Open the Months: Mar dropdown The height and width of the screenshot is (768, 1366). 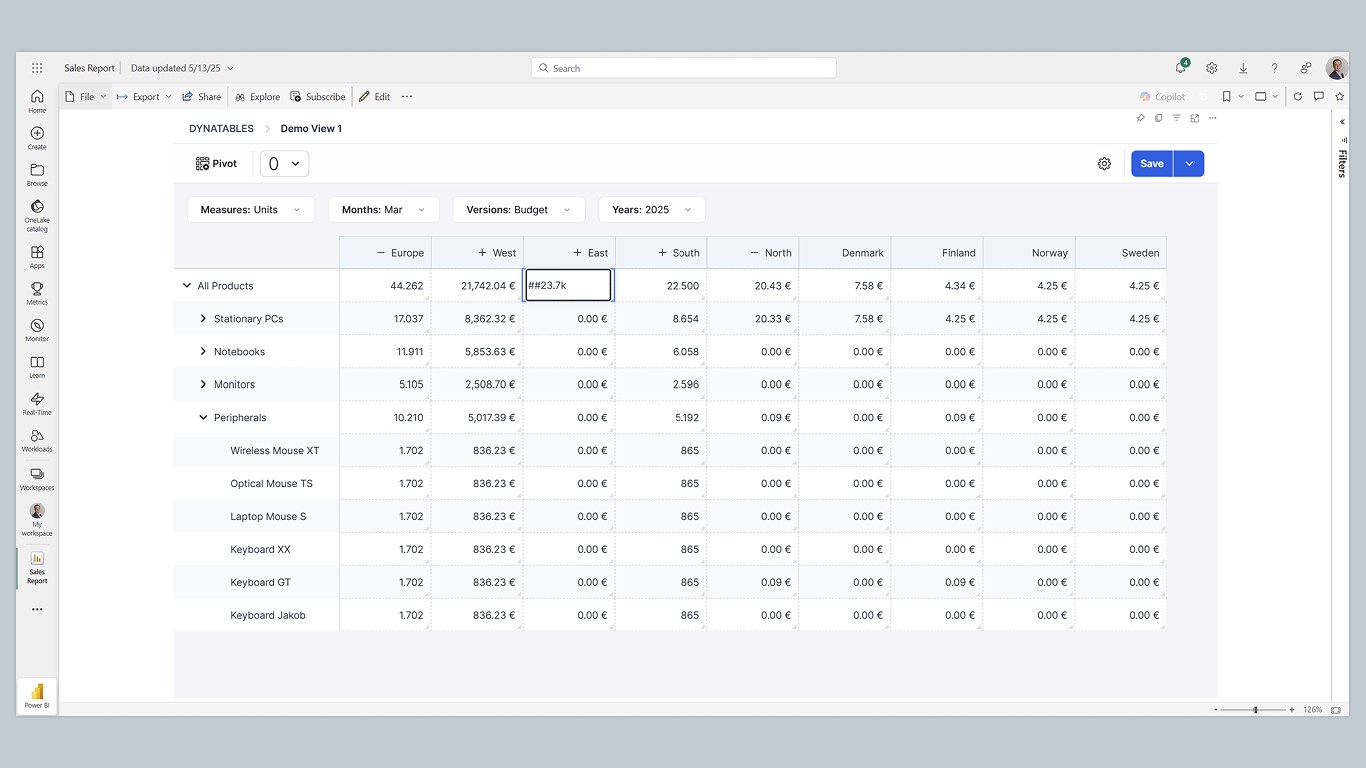point(383,210)
